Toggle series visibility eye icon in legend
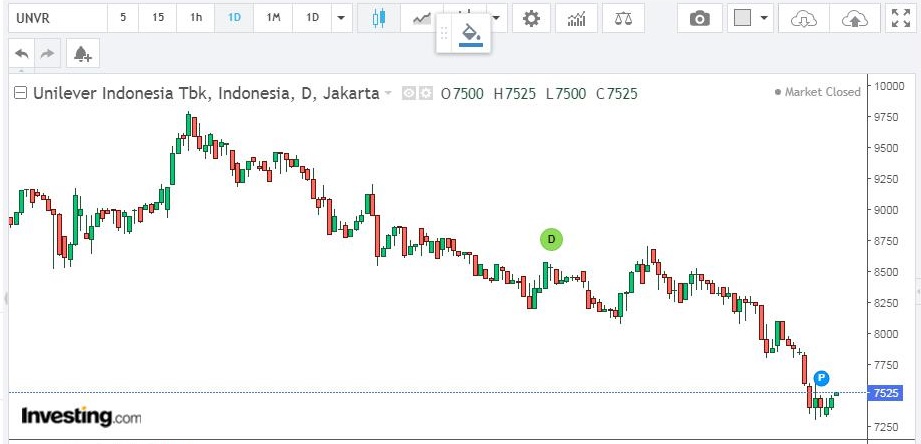The width and height of the screenshot is (921, 444). (x=409, y=93)
